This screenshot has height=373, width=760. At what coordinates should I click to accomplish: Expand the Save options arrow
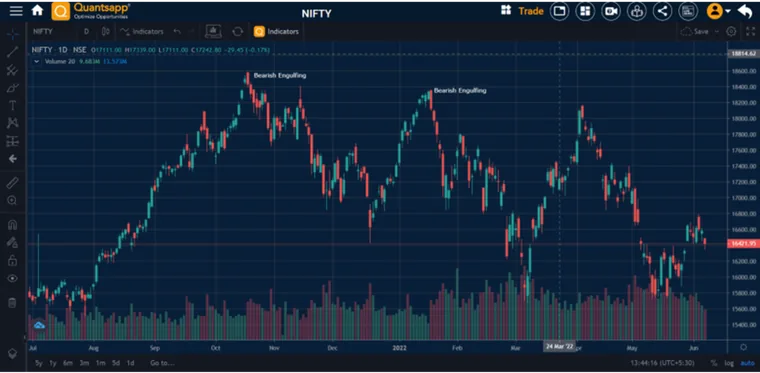(716, 31)
